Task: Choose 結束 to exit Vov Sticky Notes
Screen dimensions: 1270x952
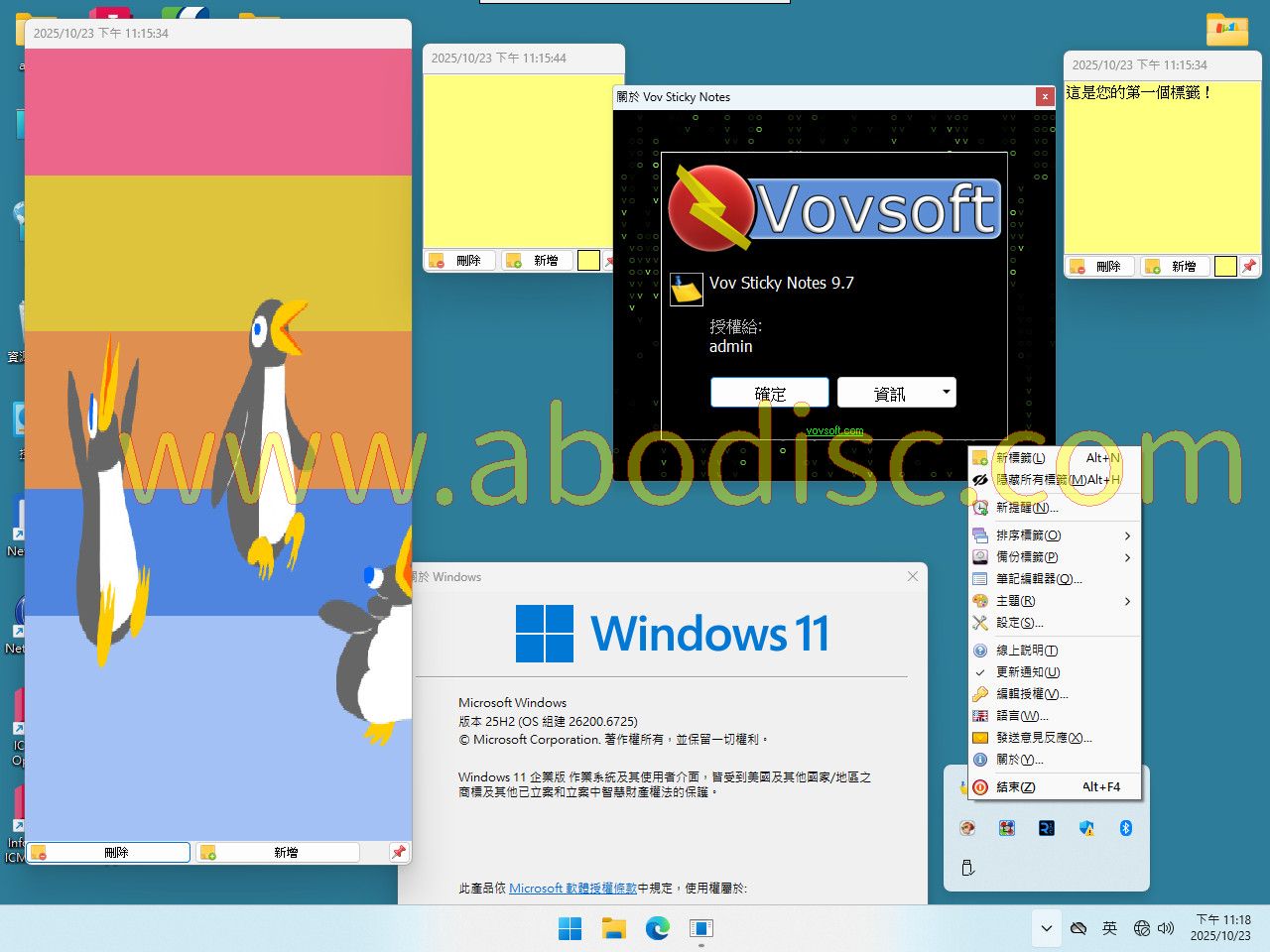Action: tap(1015, 787)
